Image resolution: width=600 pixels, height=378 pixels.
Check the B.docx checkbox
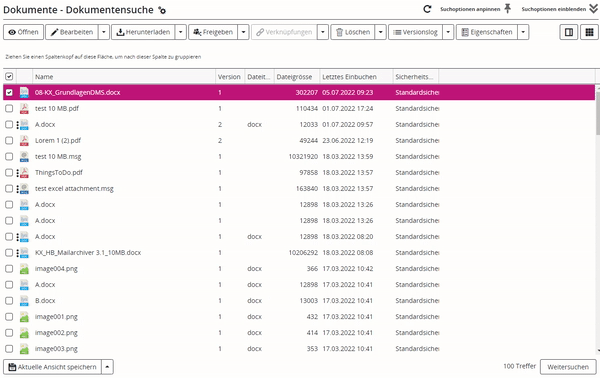(9, 301)
